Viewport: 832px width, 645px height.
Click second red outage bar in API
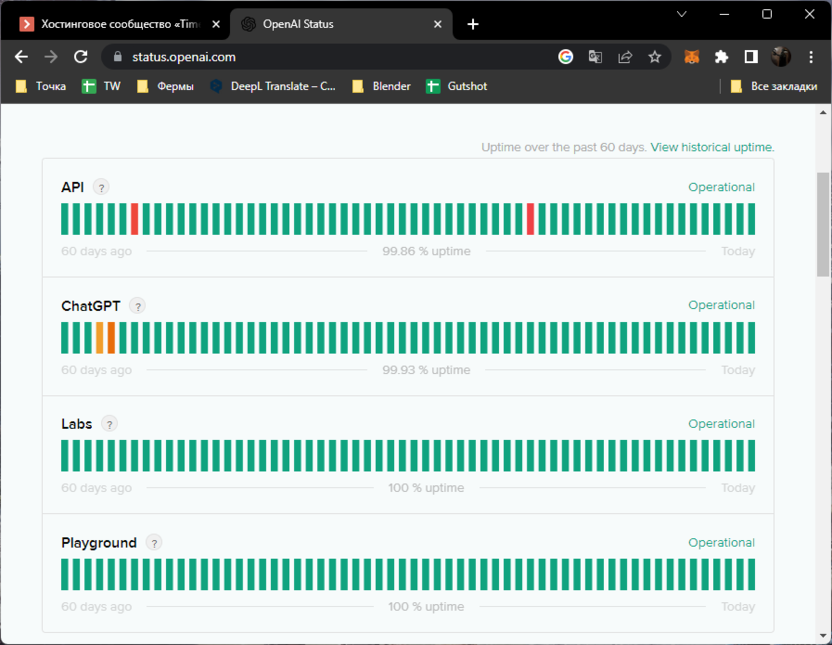pyautogui.click(x=530, y=219)
